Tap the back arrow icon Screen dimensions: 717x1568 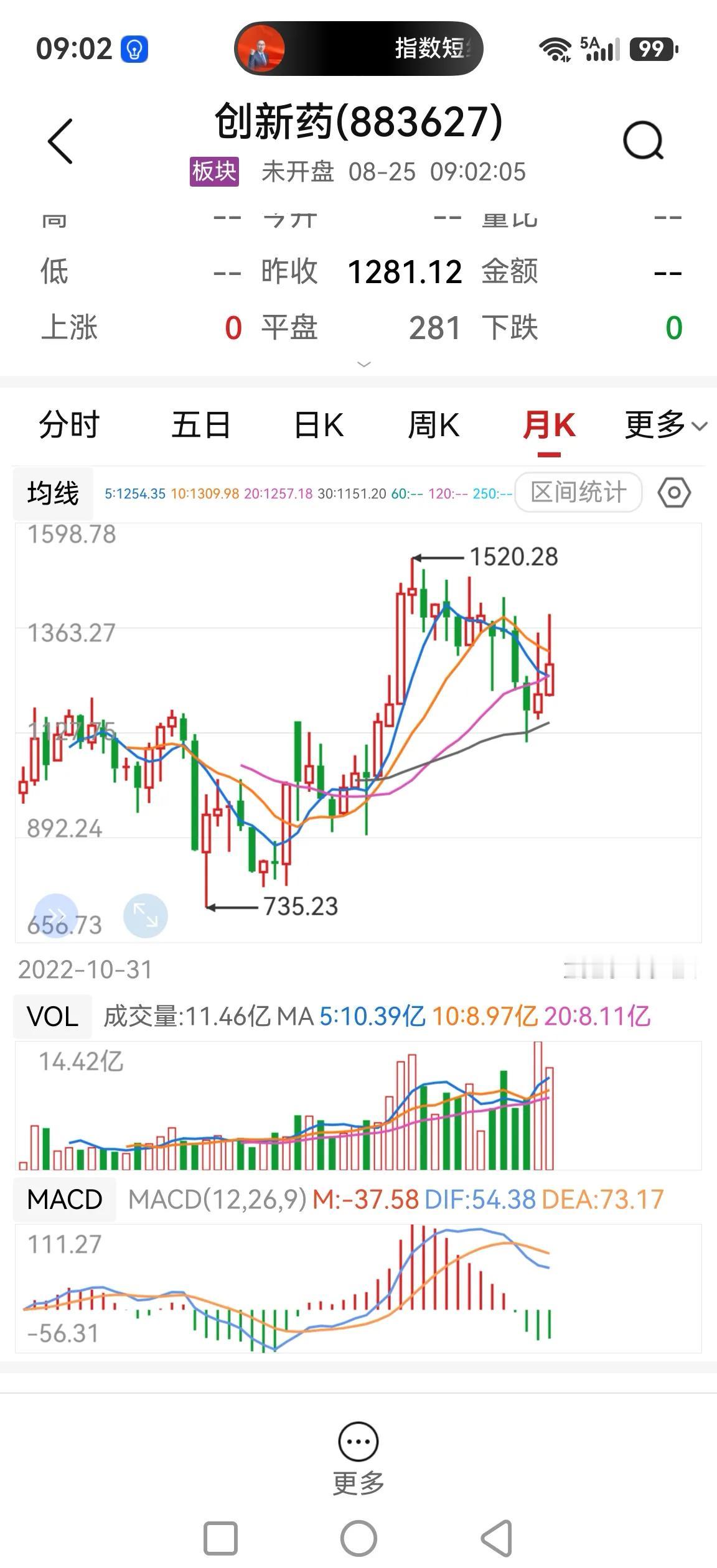coord(60,141)
